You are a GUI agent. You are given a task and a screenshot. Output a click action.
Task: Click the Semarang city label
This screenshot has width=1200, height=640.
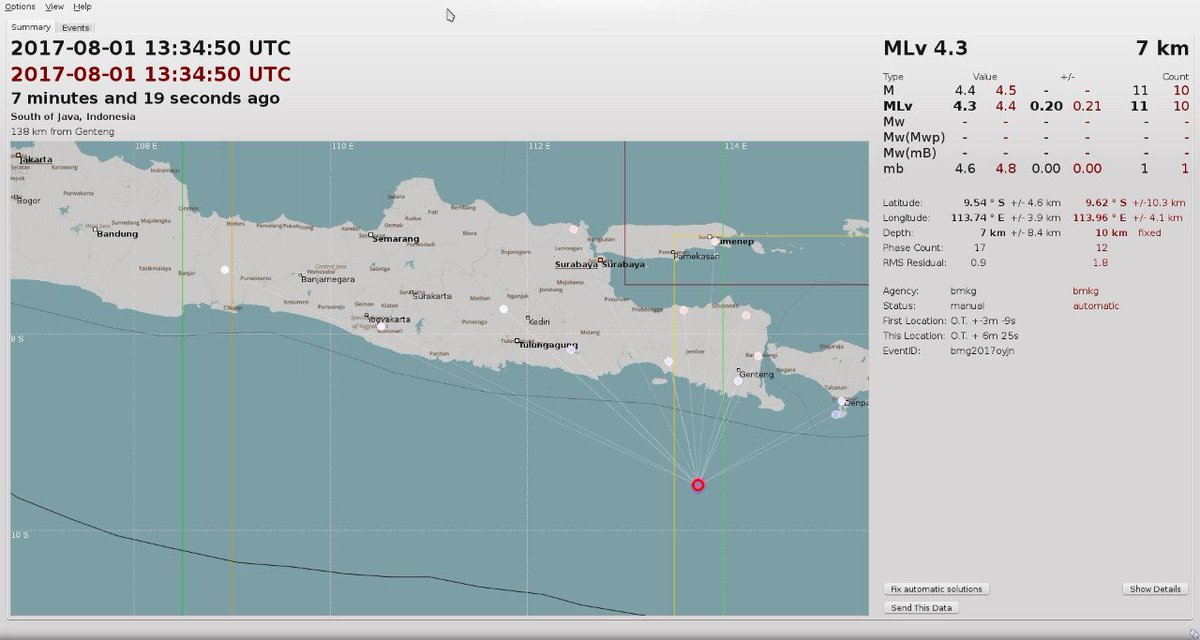pos(394,239)
